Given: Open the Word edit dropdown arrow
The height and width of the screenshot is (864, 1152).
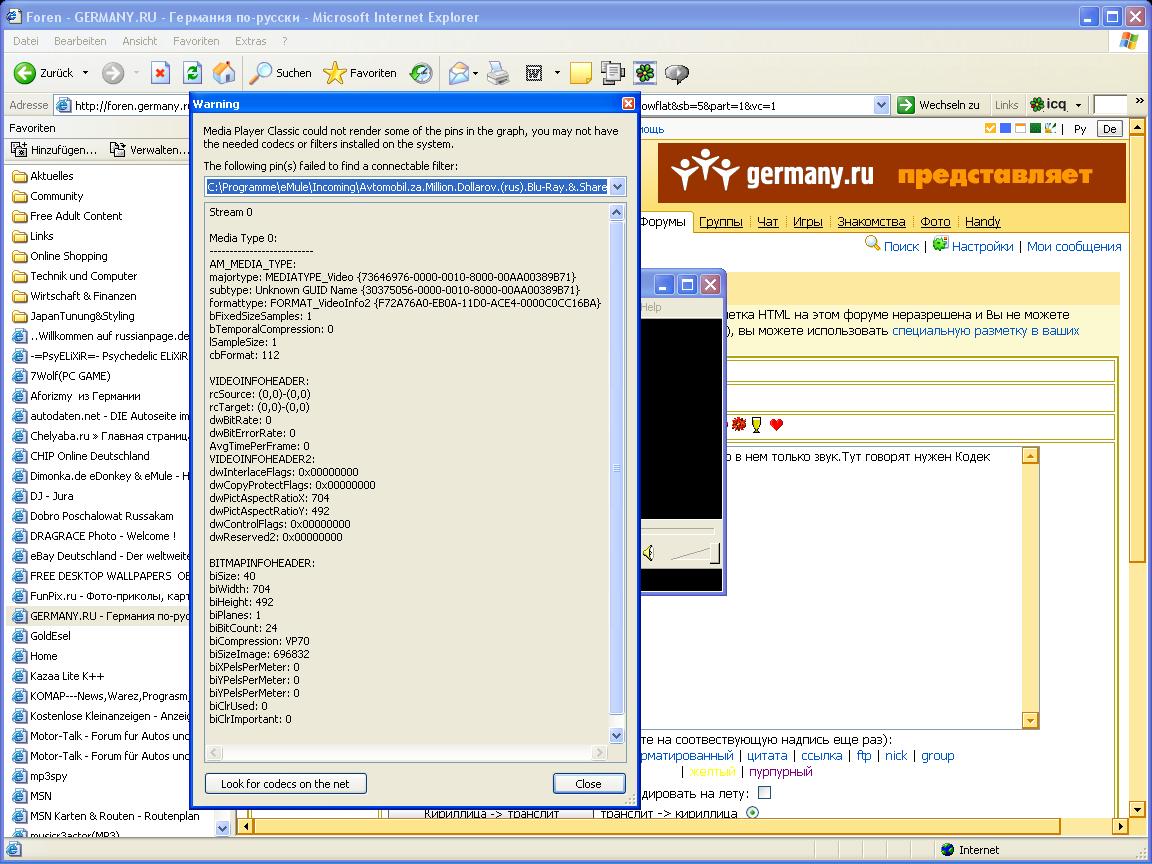Looking at the screenshot, I should pos(557,73).
